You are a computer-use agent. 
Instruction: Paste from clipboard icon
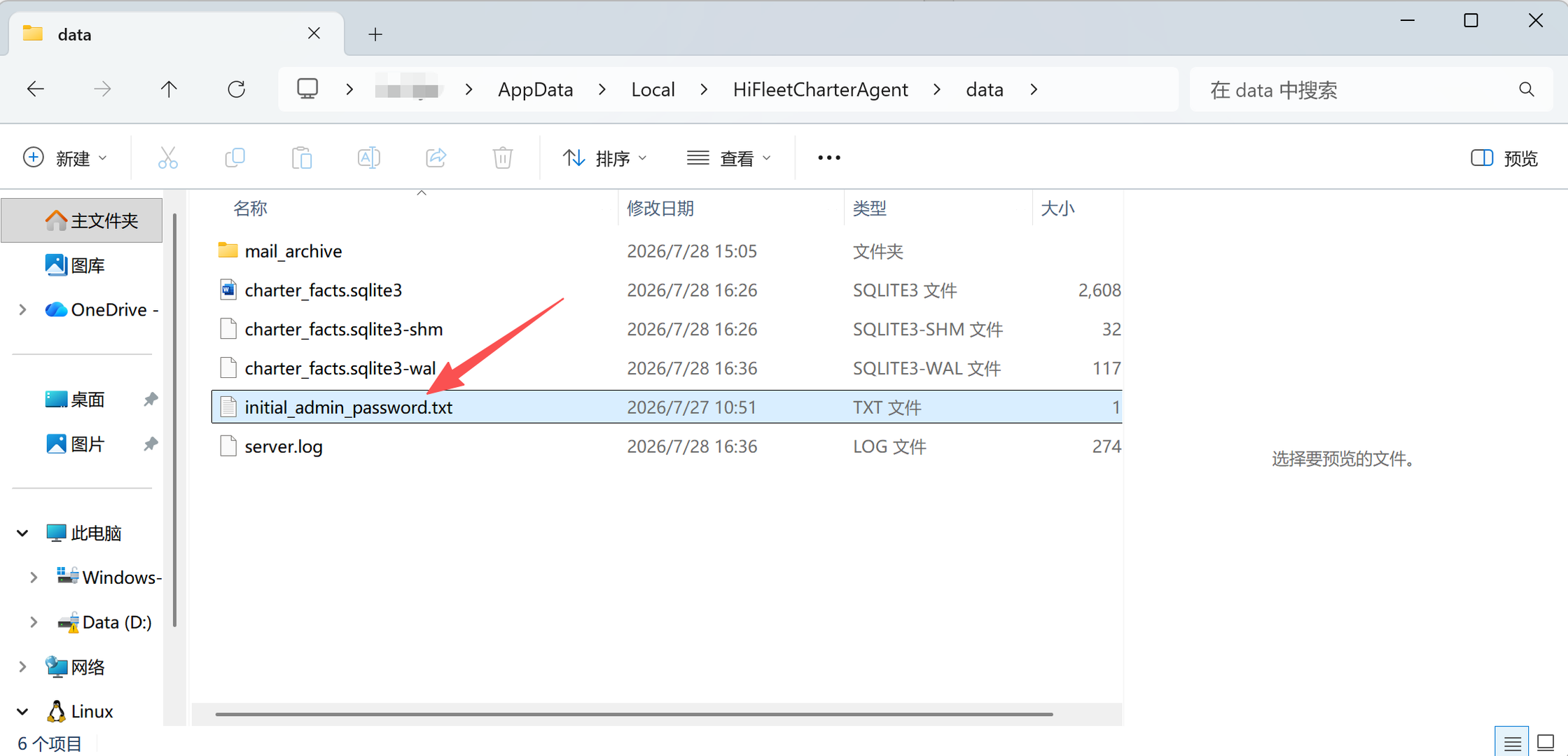coord(302,157)
